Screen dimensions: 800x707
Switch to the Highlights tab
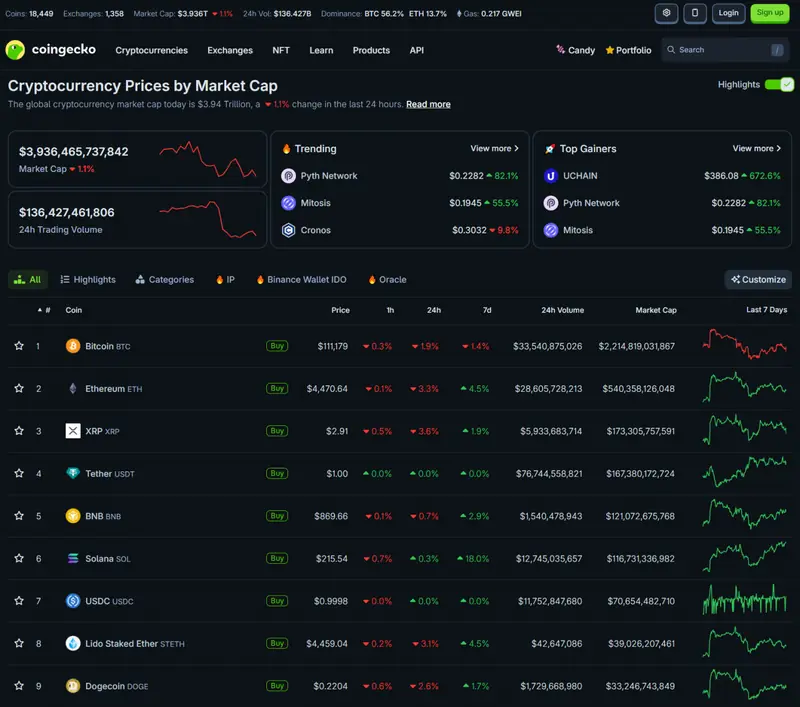point(88,280)
